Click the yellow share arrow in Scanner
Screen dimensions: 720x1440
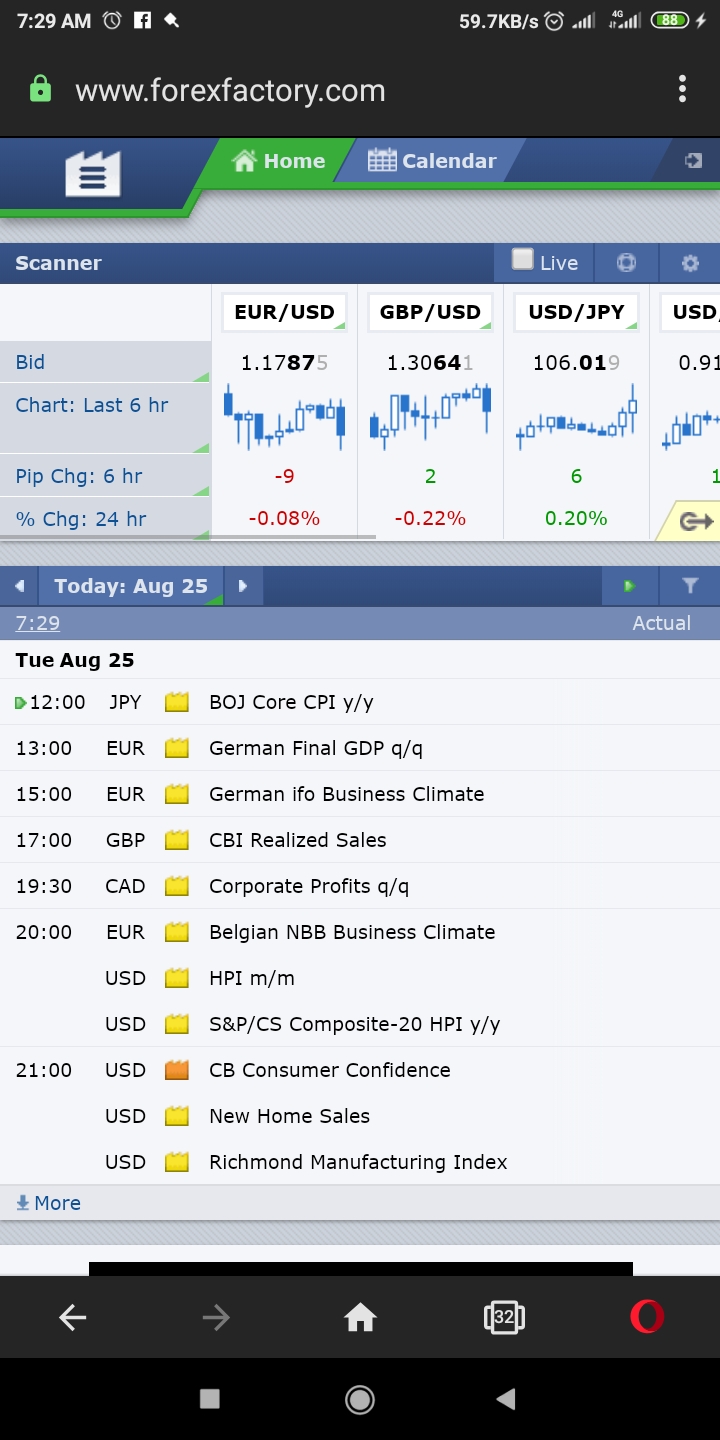point(696,521)
